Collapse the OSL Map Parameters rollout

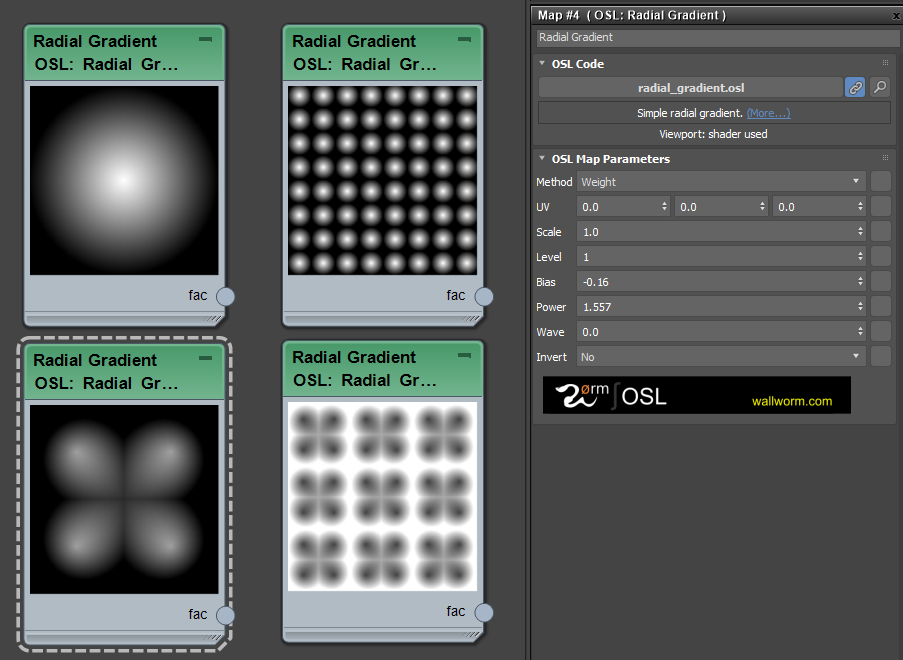(542, 158)
